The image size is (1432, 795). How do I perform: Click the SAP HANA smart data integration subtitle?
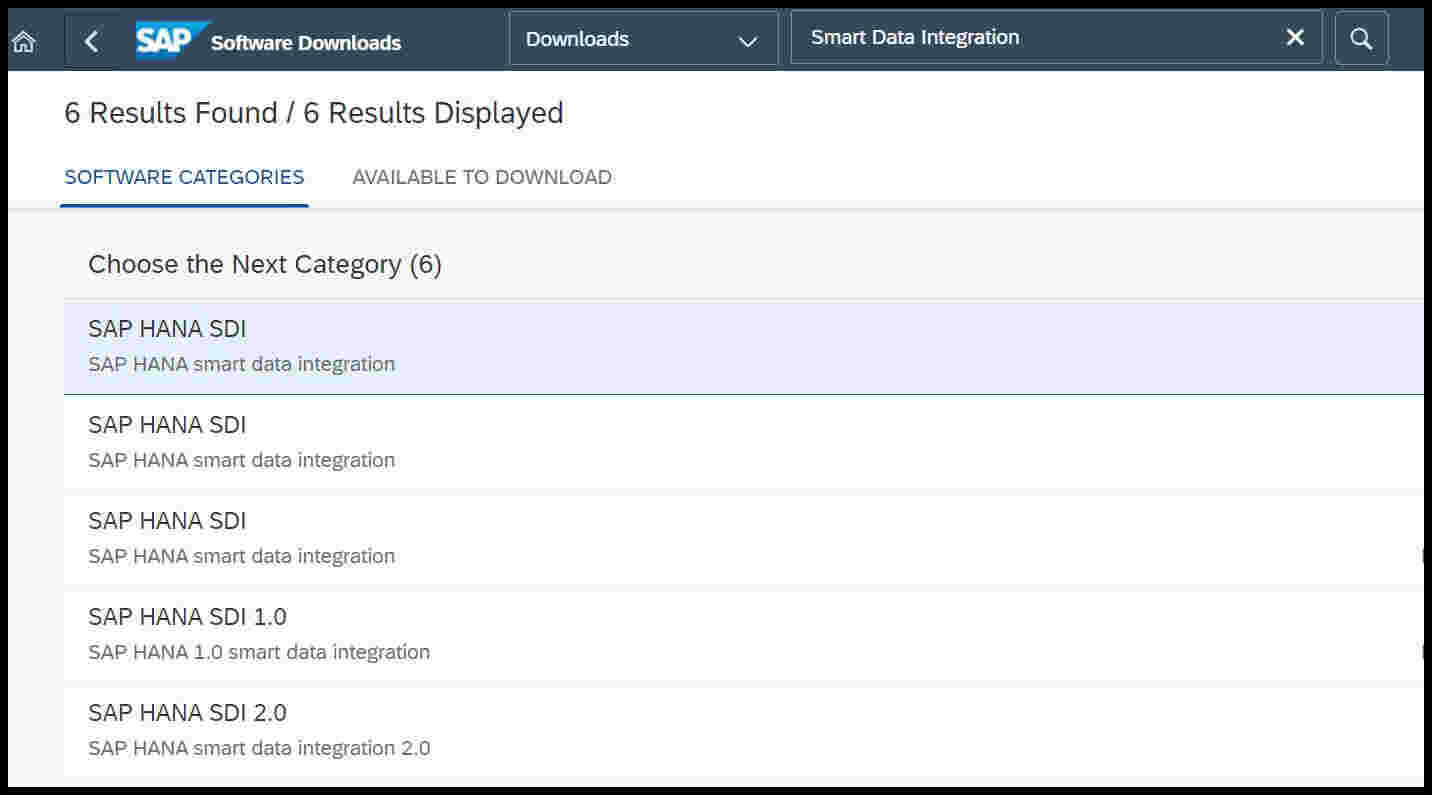[x=241, y=364]
